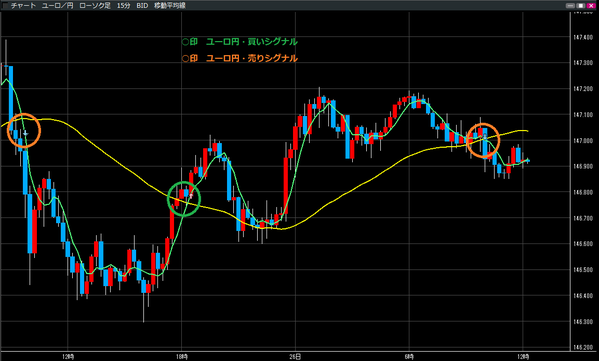The image size is (599, 361).
Task: Maximize the chart window
Action: point(581,6)
